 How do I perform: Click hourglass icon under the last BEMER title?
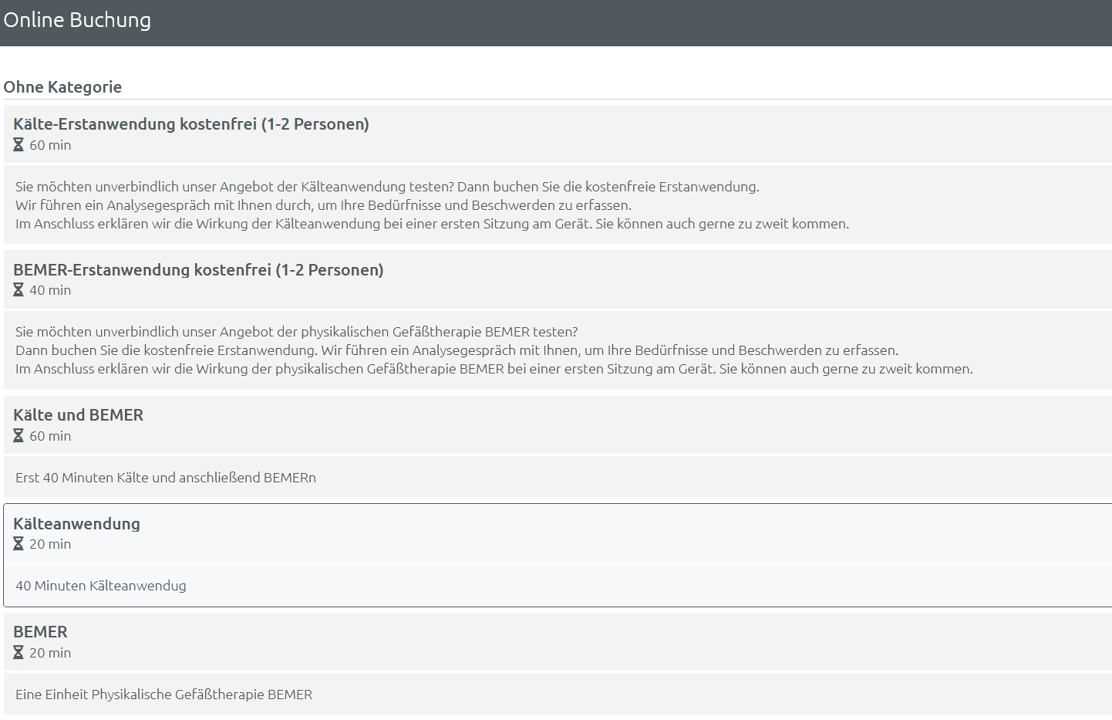18,653
